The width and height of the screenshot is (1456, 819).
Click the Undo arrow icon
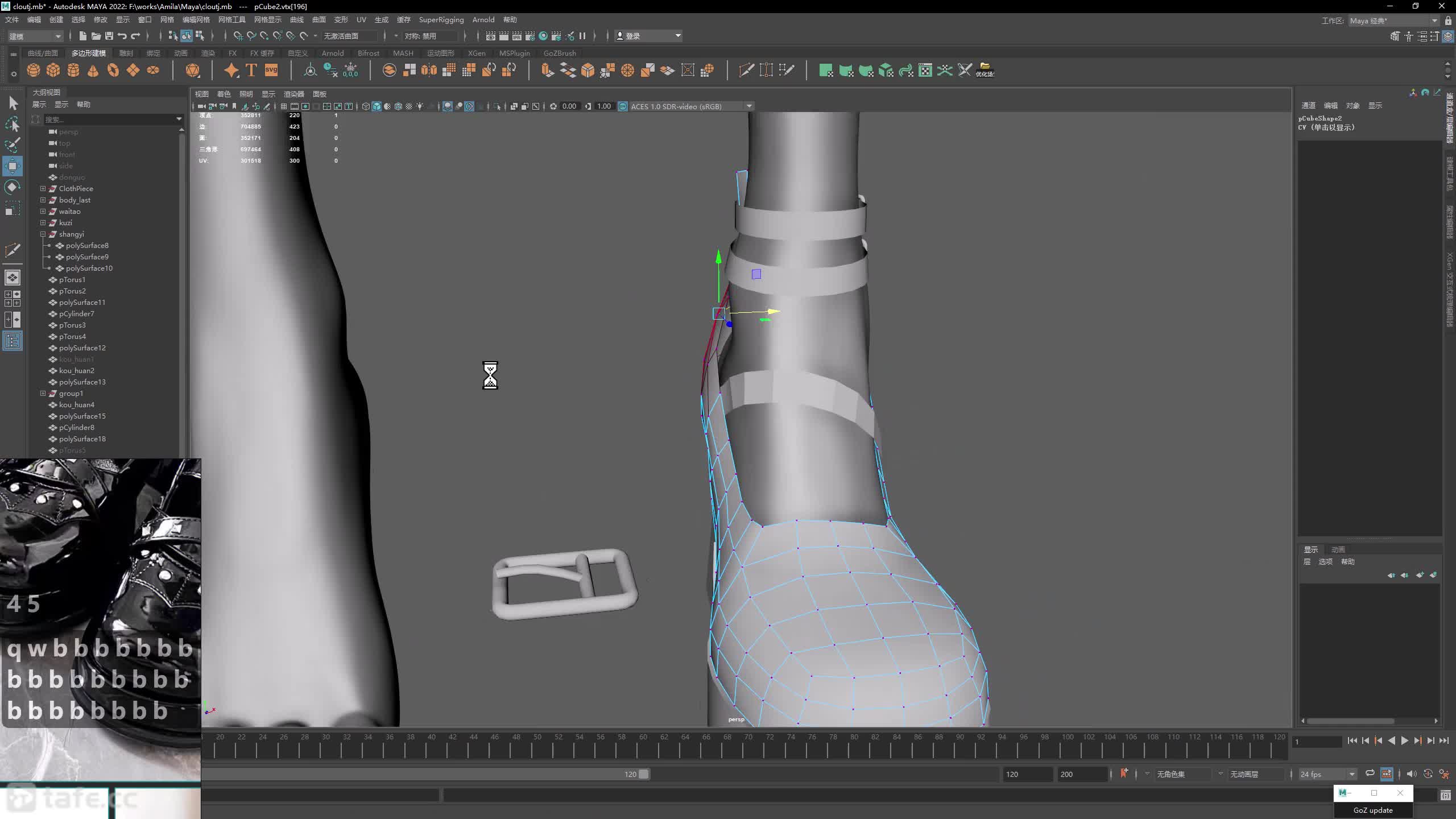122,36
